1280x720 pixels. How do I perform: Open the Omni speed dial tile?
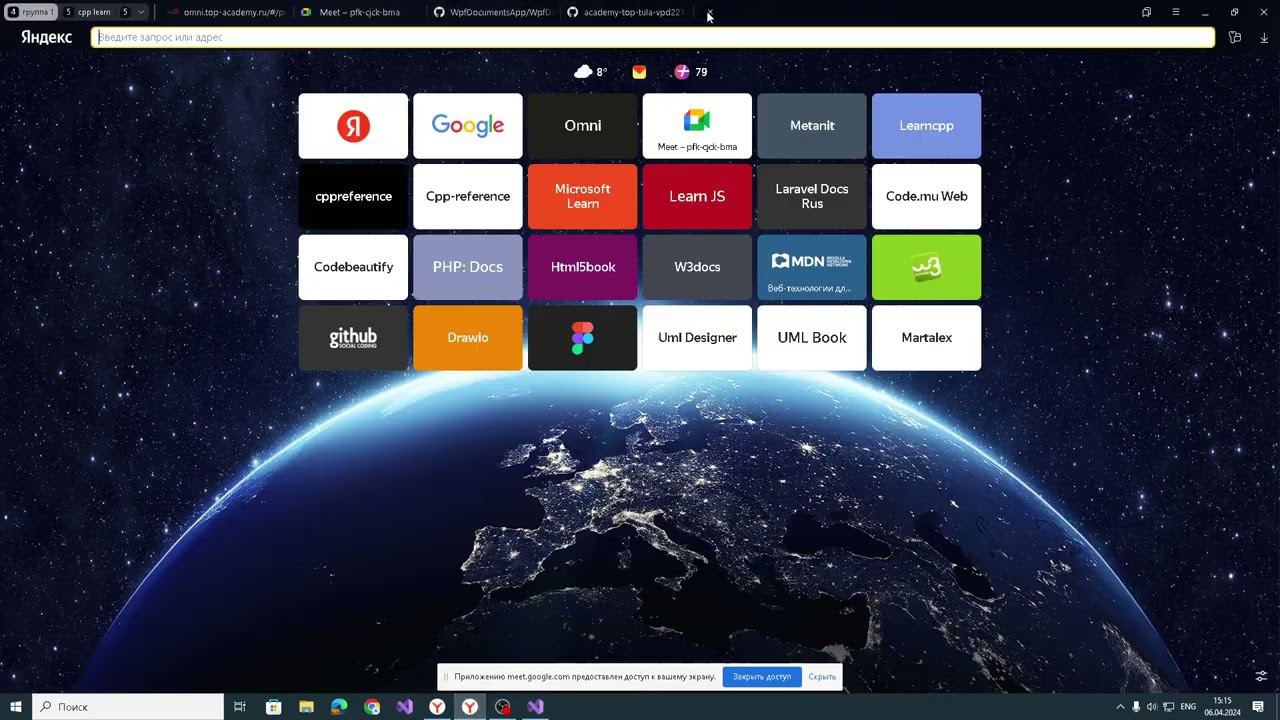point(583,126)
